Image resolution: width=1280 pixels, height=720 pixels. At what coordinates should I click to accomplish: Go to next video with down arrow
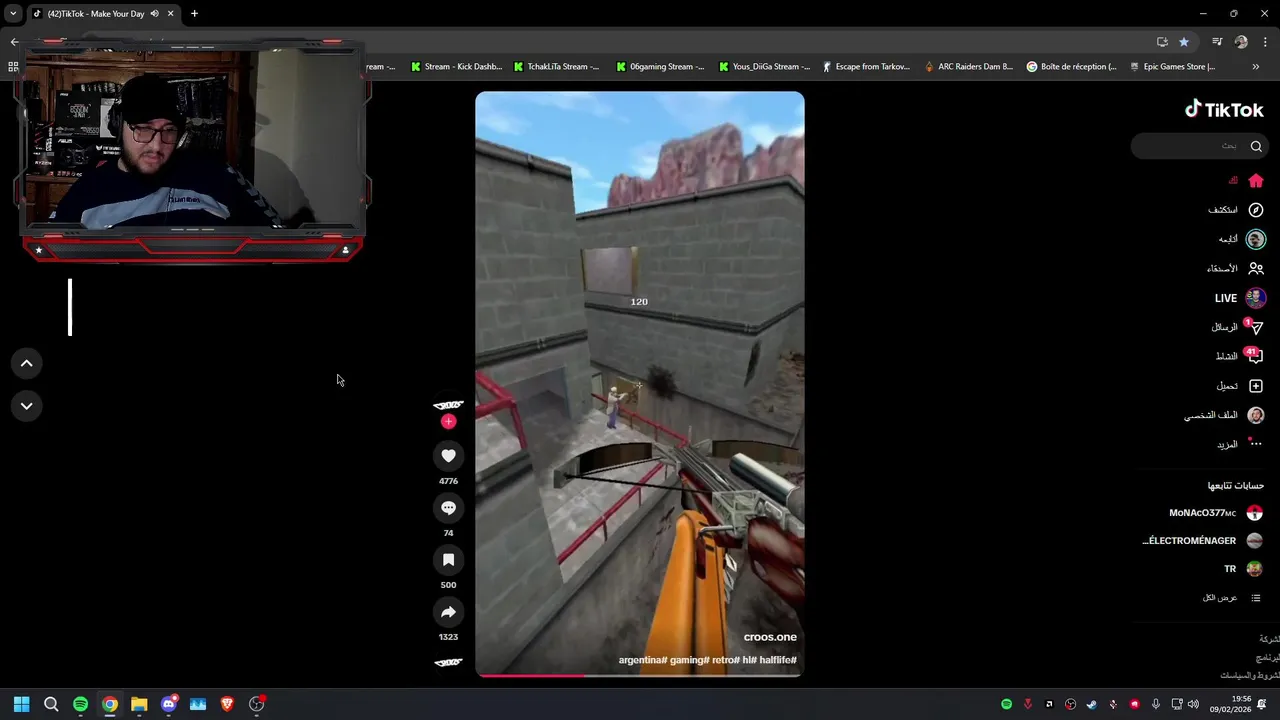coord(27,406)
